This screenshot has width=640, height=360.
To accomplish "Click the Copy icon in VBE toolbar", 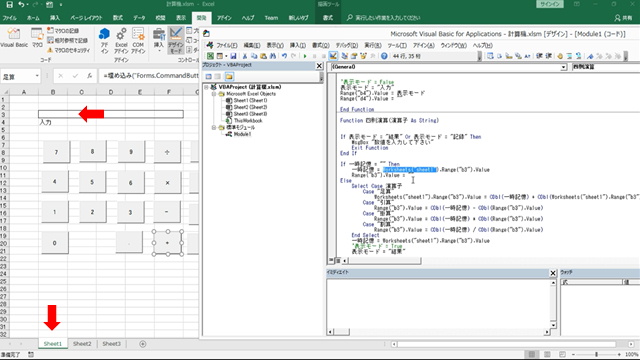I will 254,56.
